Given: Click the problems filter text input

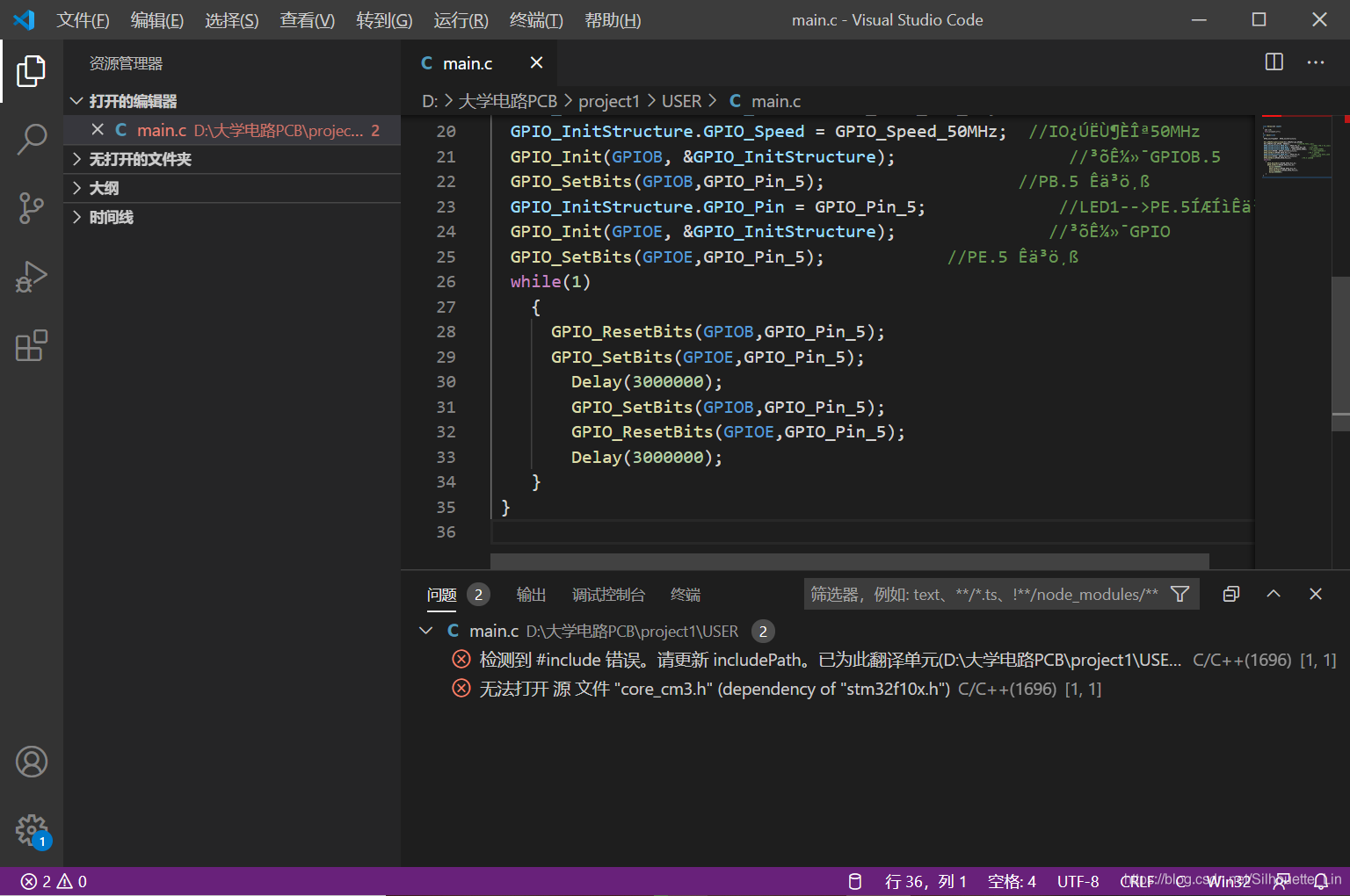Looking at the screenshot, I should [x=984, y=595].
